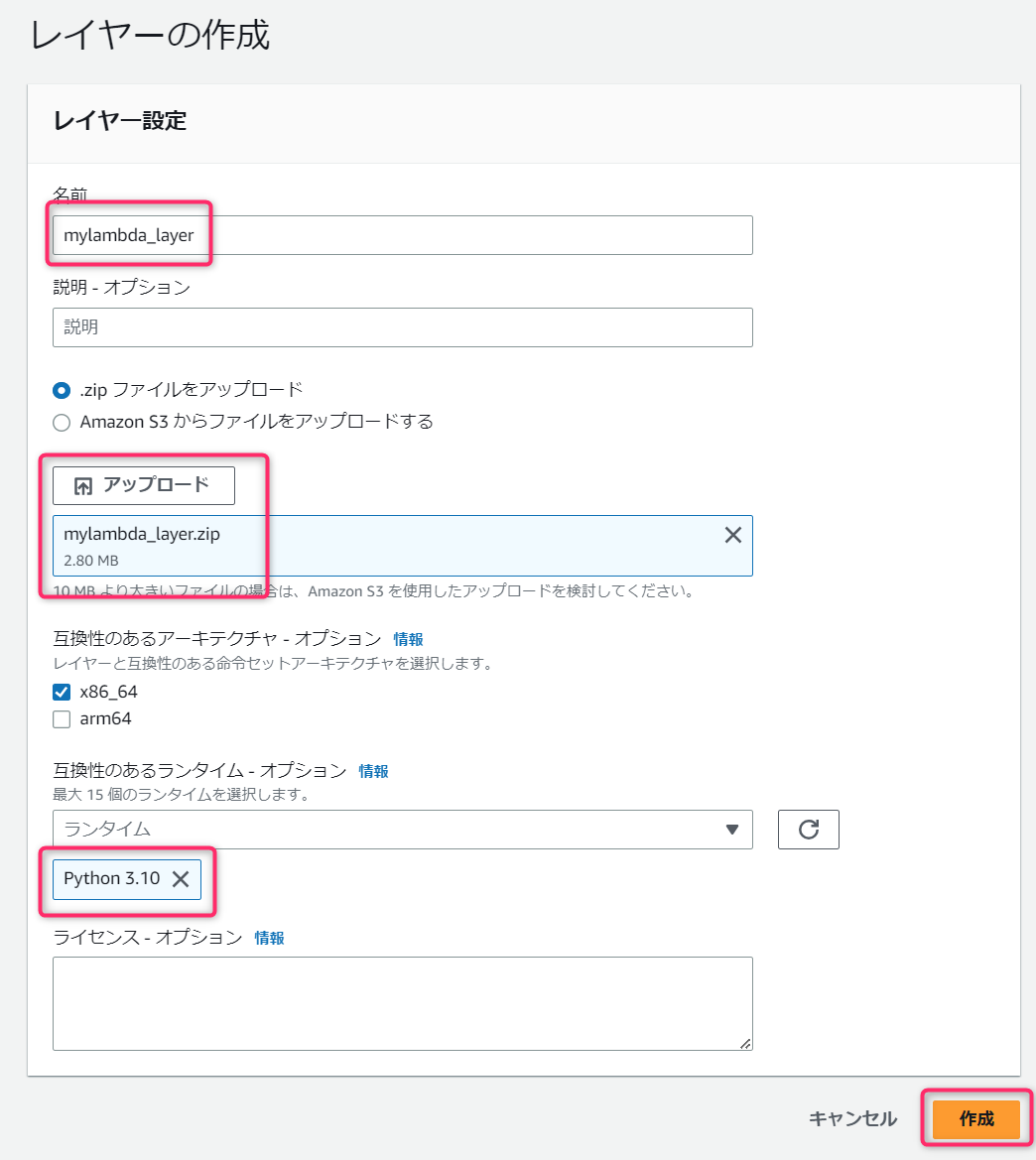Click the キャンセル cancel button
1036x1160 pixels.
coord(852,1118)
